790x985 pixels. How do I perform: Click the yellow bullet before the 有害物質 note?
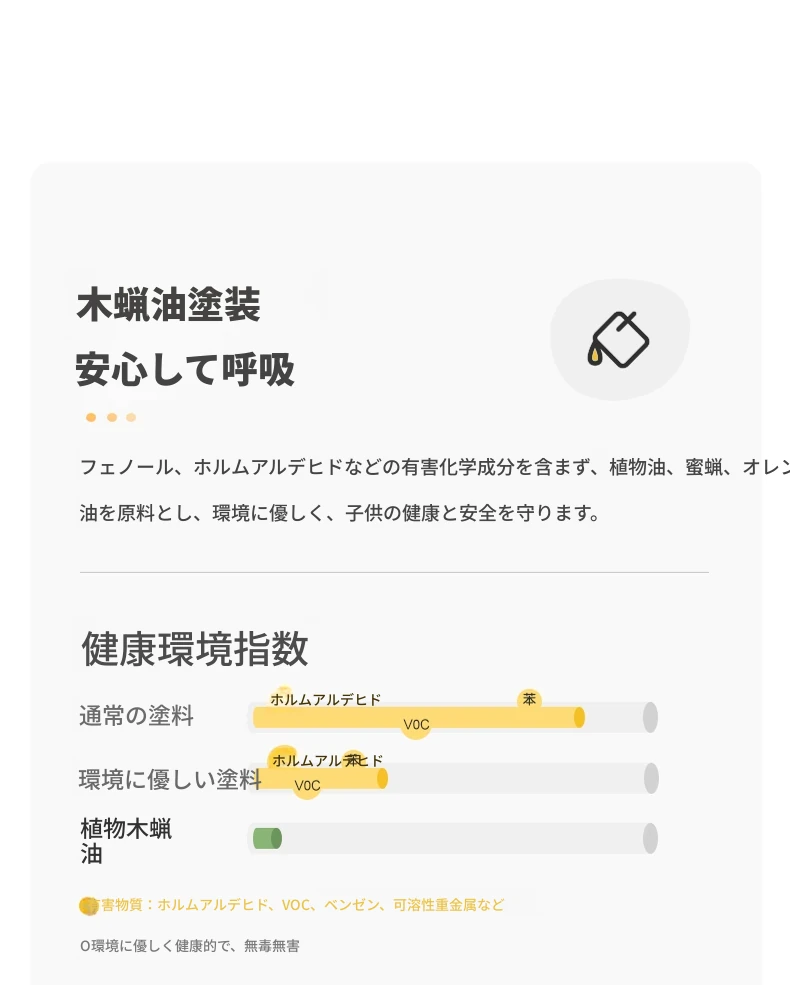(89, 906)
